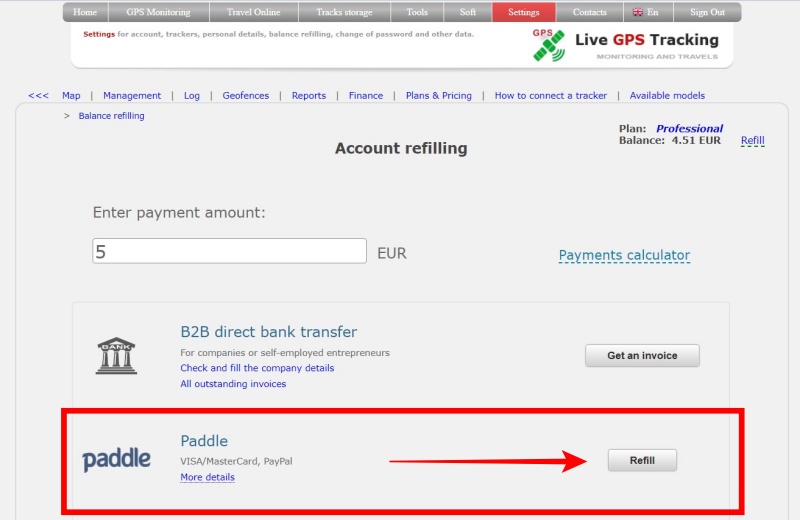Screen dimensions: 800x520
Task: Go to Plans & Pricing submenu link
Action: pos(438,96)
